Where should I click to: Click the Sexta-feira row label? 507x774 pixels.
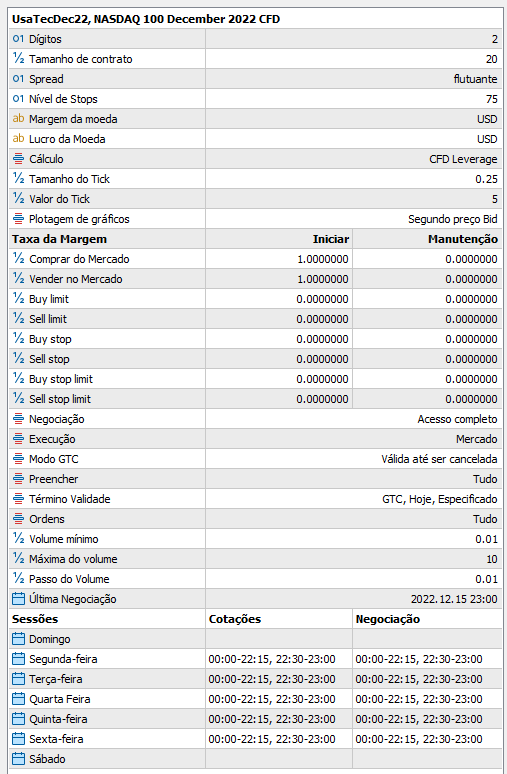[x=56, y=739]
